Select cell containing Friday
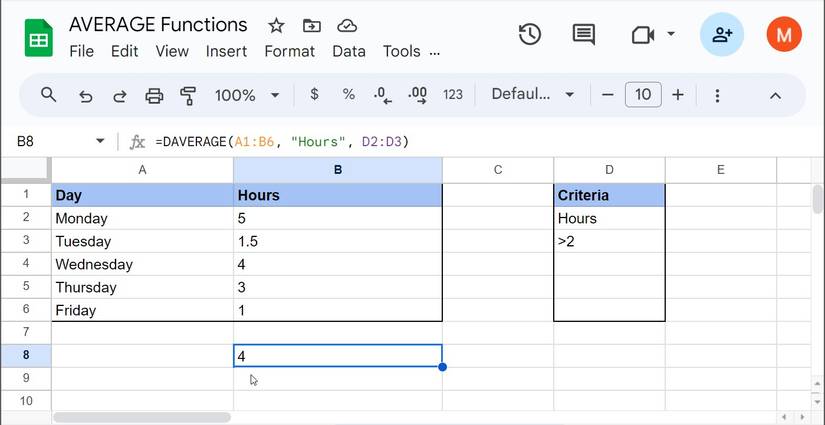This screenshot has width=825, height=425. click(142, 310)
